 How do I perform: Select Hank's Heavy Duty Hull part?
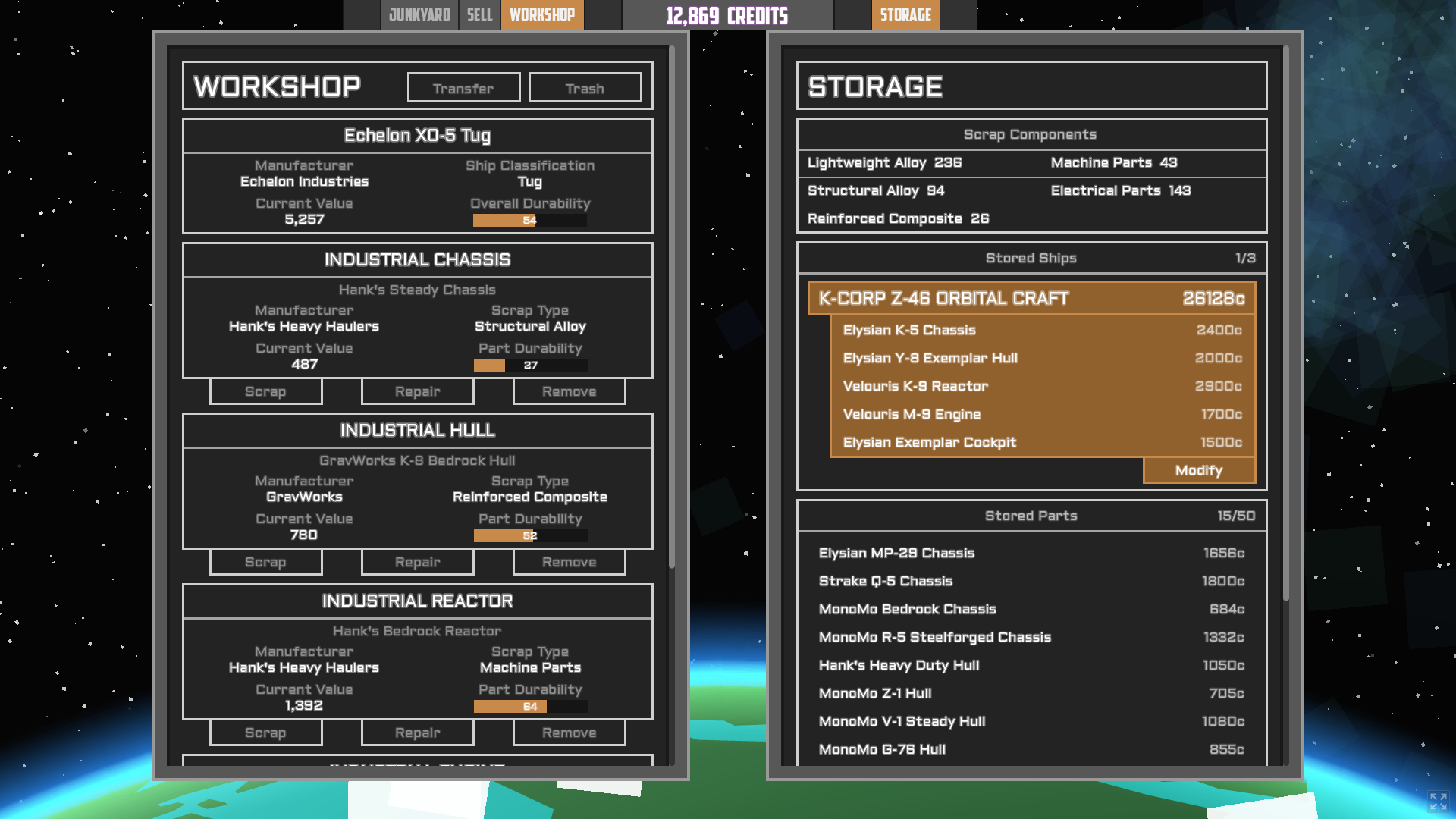[1031, 665]
